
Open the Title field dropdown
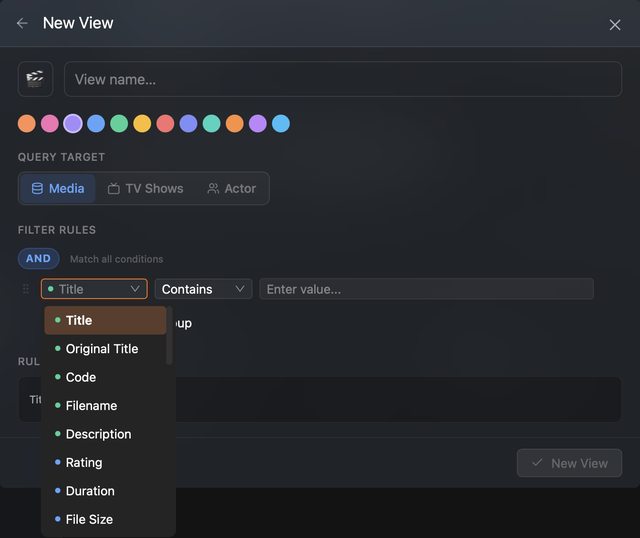coord(94,289)
